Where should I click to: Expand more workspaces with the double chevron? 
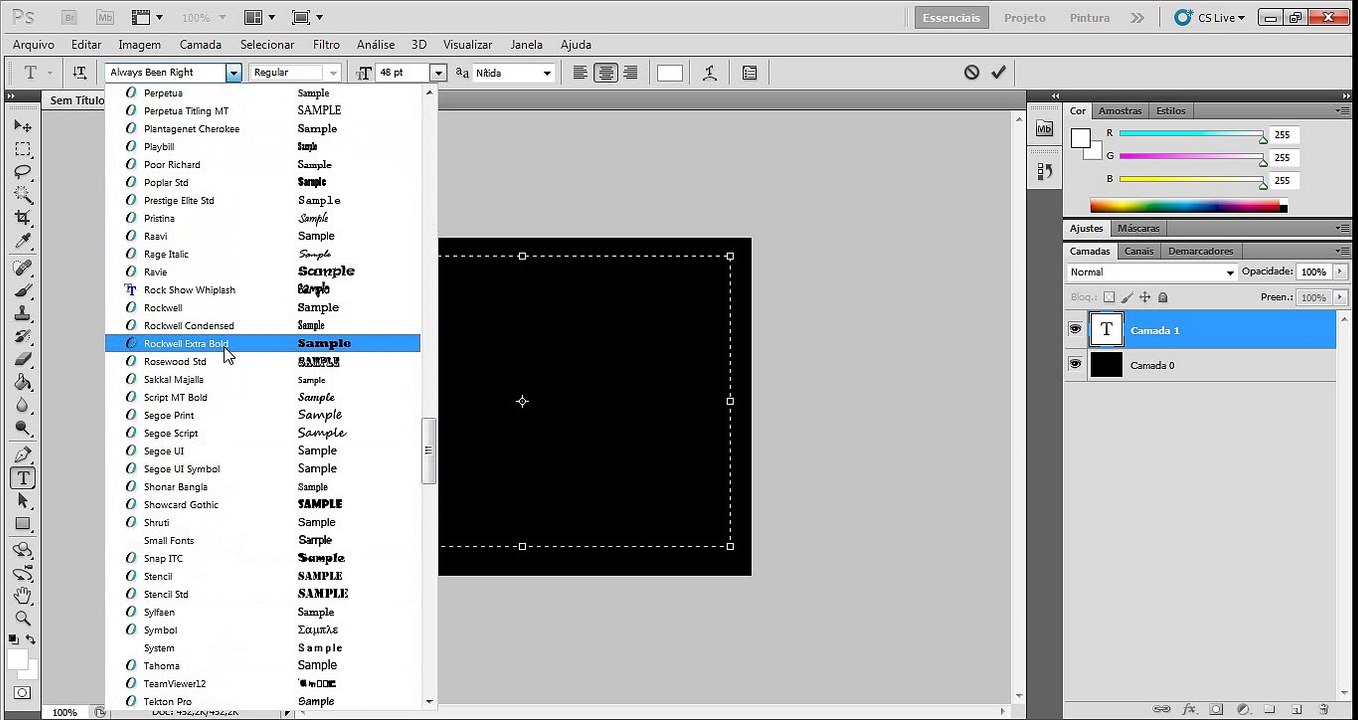[x=1137, y=17]
